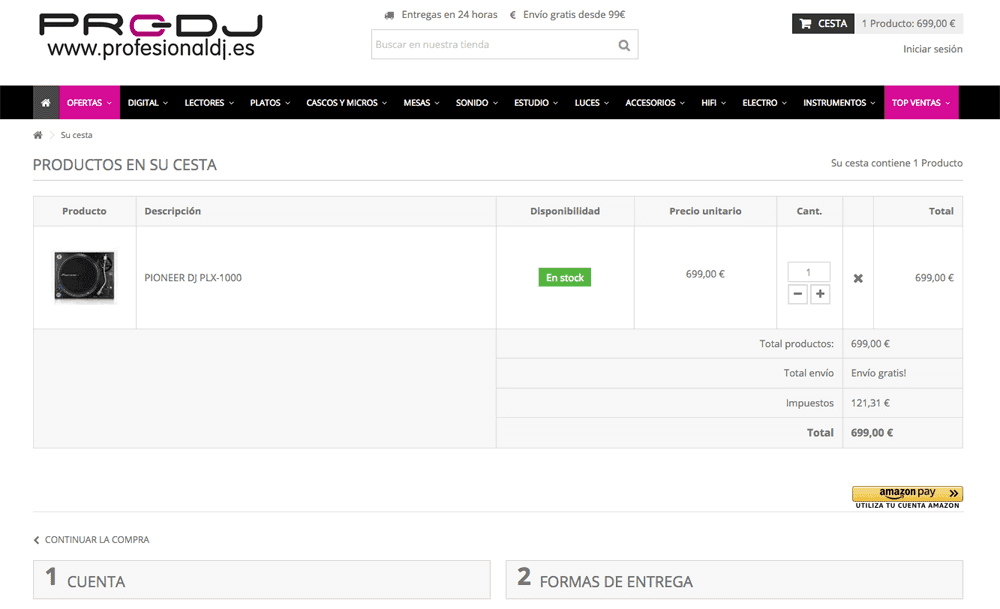Expand the CASCOS Y MICROS menu
The image size is (1000, 609).
click(x=346, y=103)
